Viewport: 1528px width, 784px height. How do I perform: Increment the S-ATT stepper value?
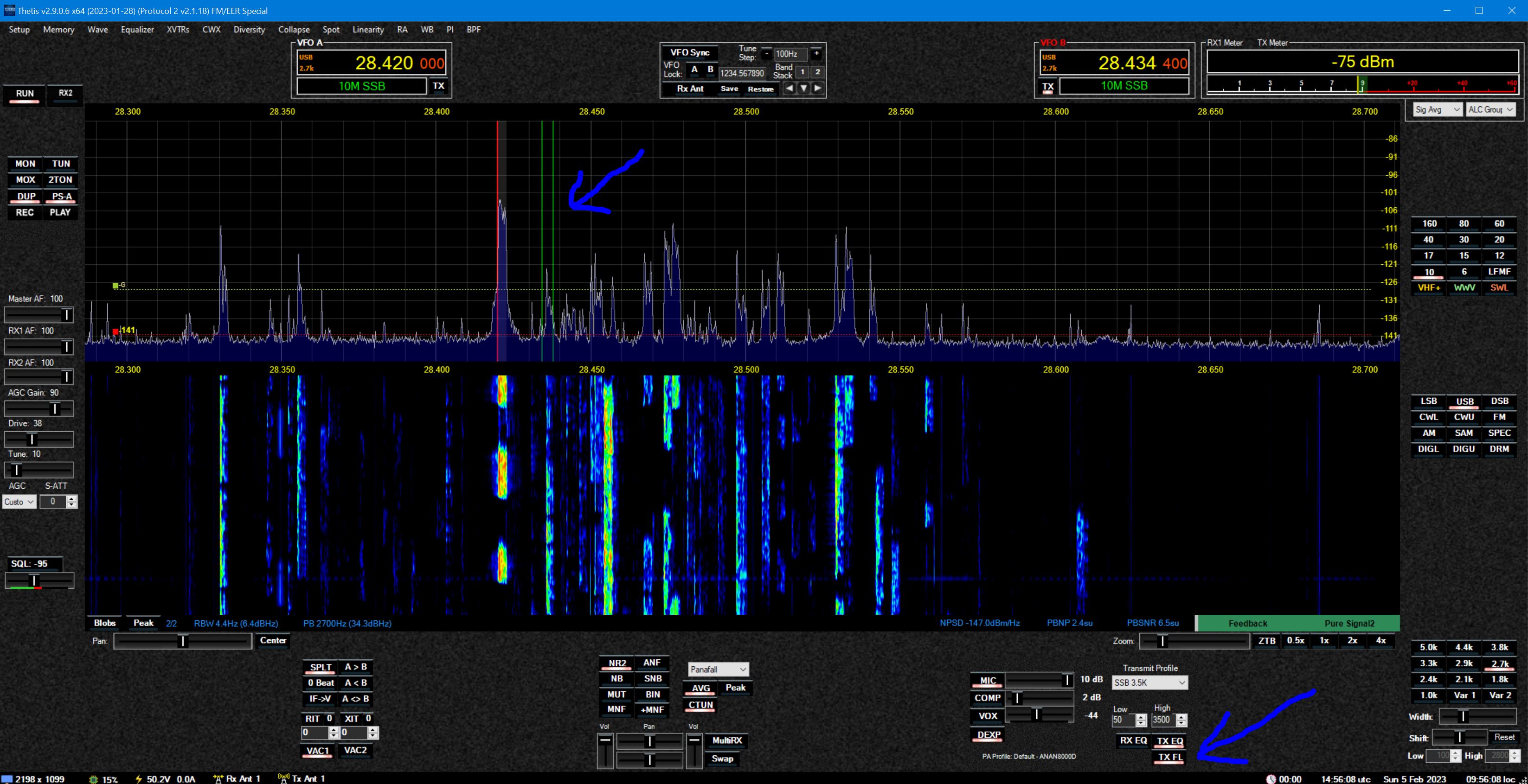click(x=72, y=499)
